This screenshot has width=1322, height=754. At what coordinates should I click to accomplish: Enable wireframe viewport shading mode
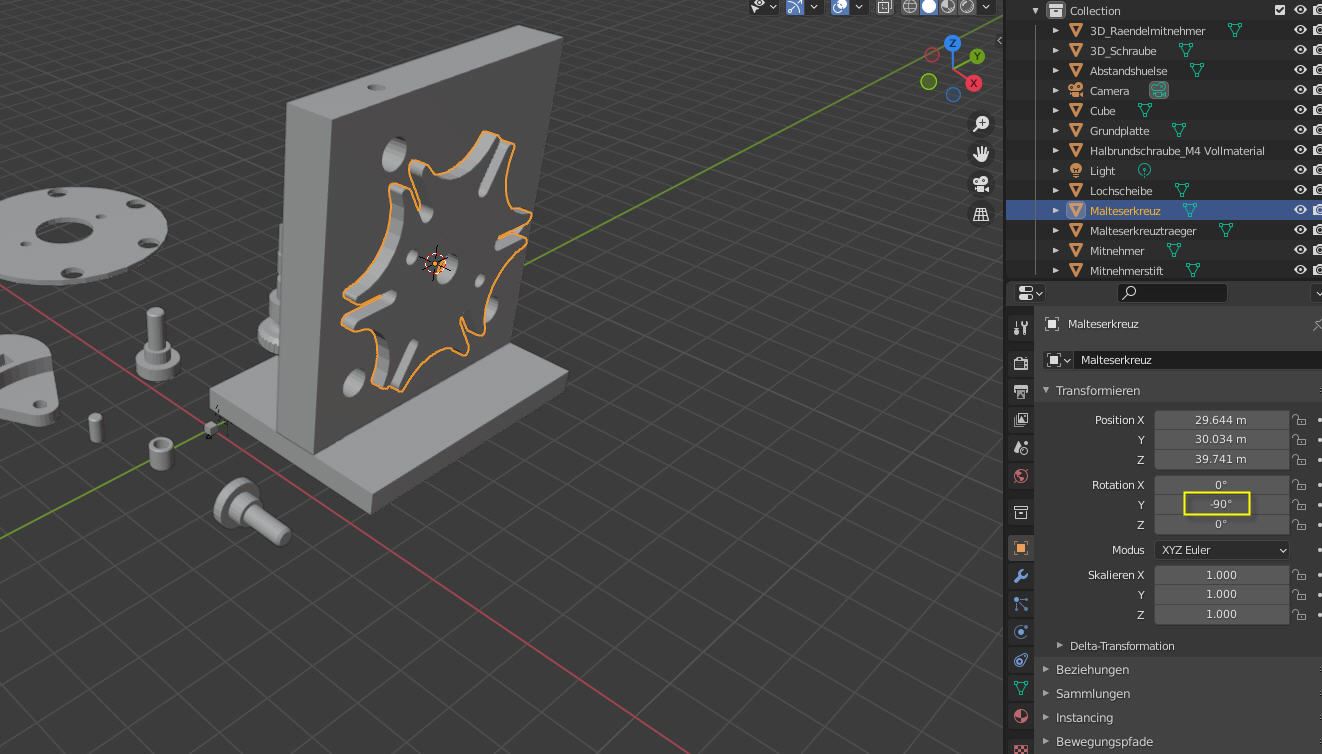pos(910,7)
